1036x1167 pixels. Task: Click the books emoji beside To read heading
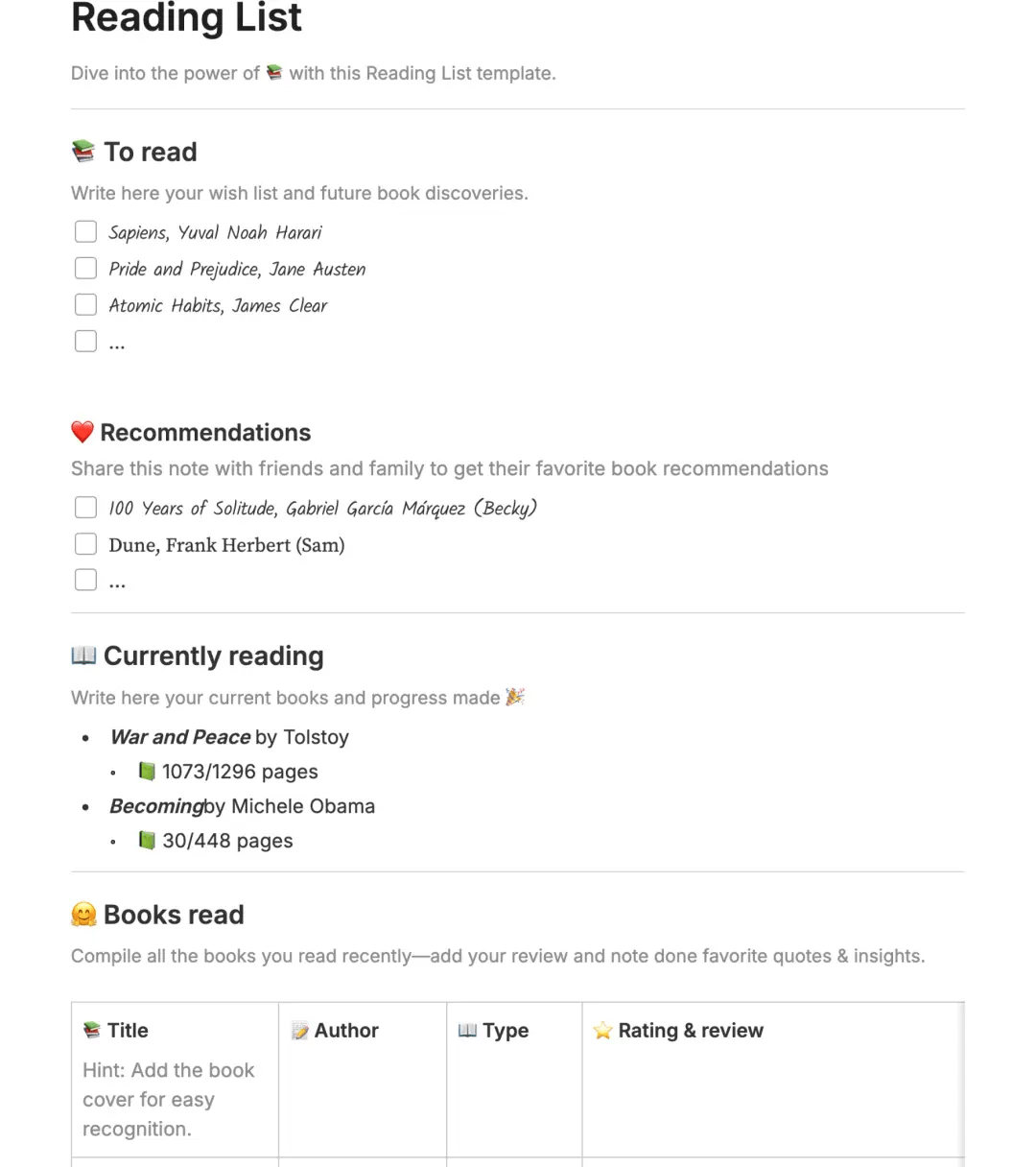(83, 150)
